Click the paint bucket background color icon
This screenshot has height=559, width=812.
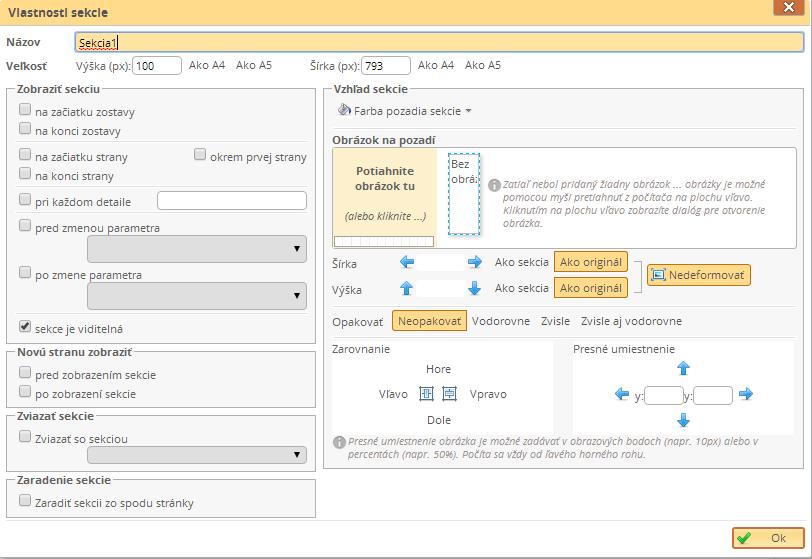click(x=344, y=110)
